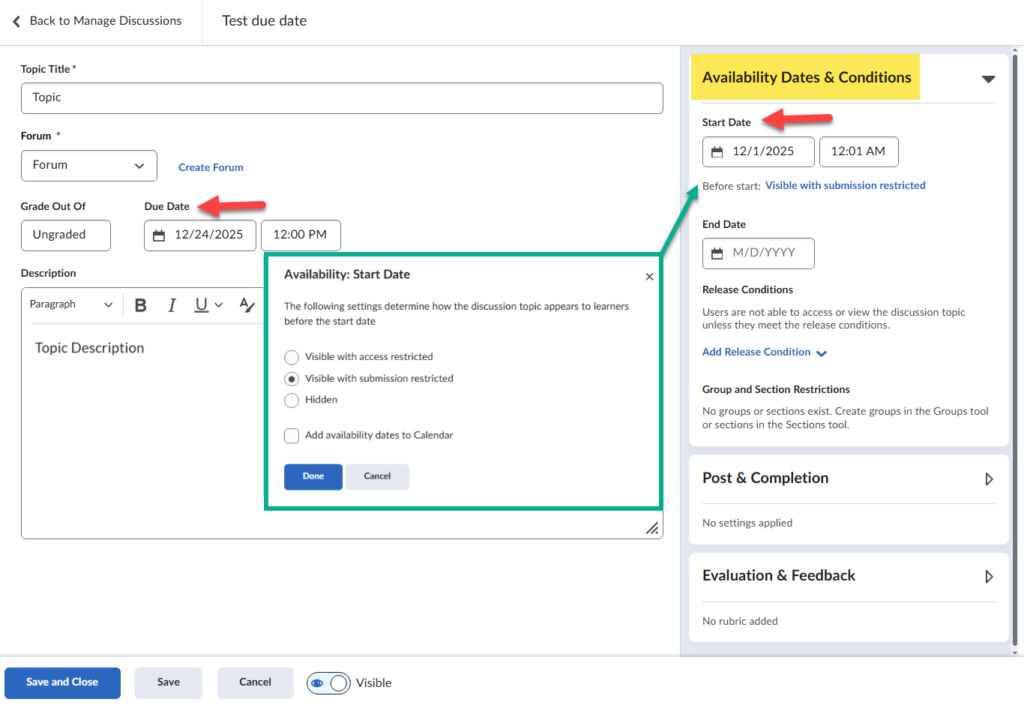Screen dimensions: 1024x705
Task: Enable Add availability dates to Calendar
Action: coord(292,436)
